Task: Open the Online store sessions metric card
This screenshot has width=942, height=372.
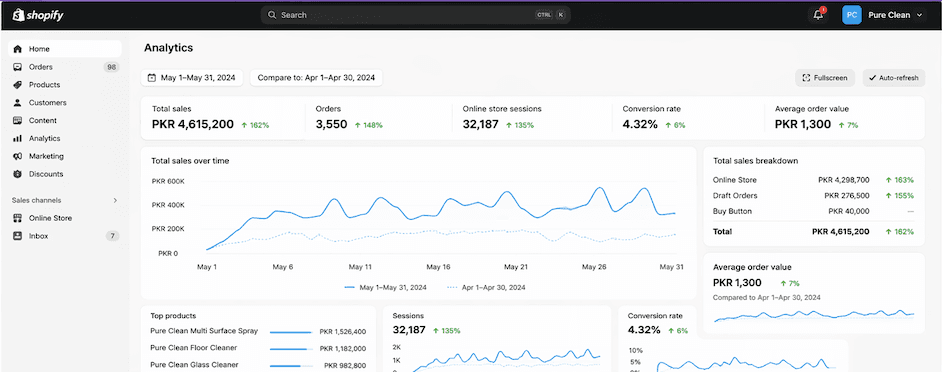Action: (x=532, y=118)
